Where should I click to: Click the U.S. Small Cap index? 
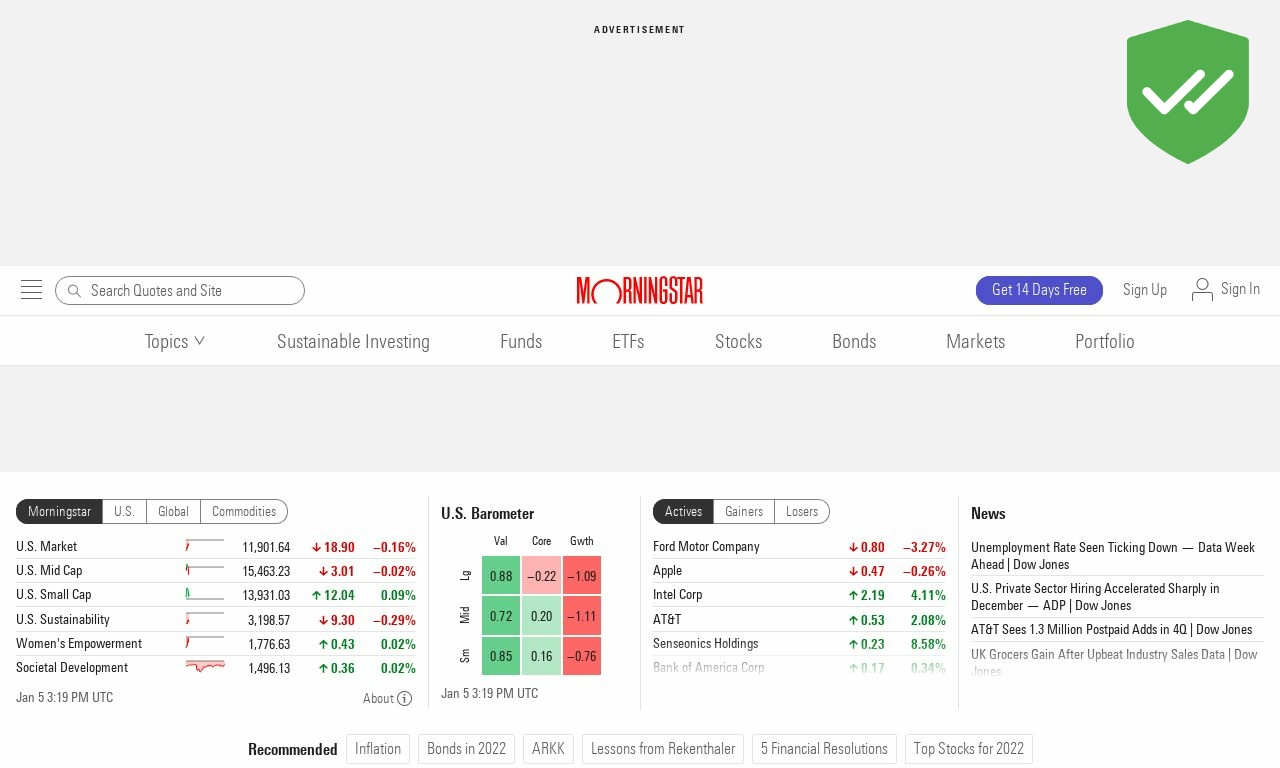pos(53,594)
